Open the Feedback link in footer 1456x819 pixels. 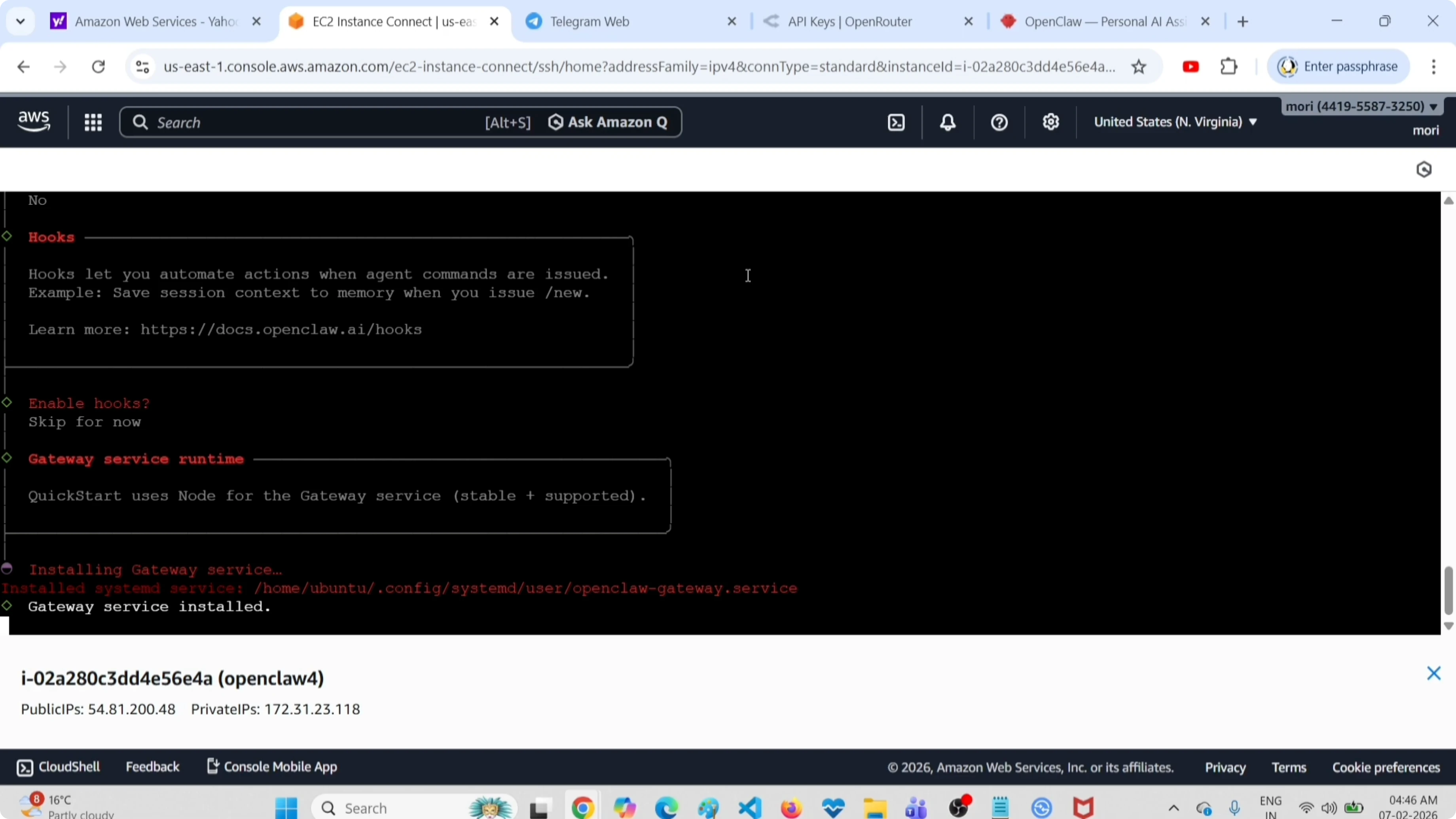(152, 767)
